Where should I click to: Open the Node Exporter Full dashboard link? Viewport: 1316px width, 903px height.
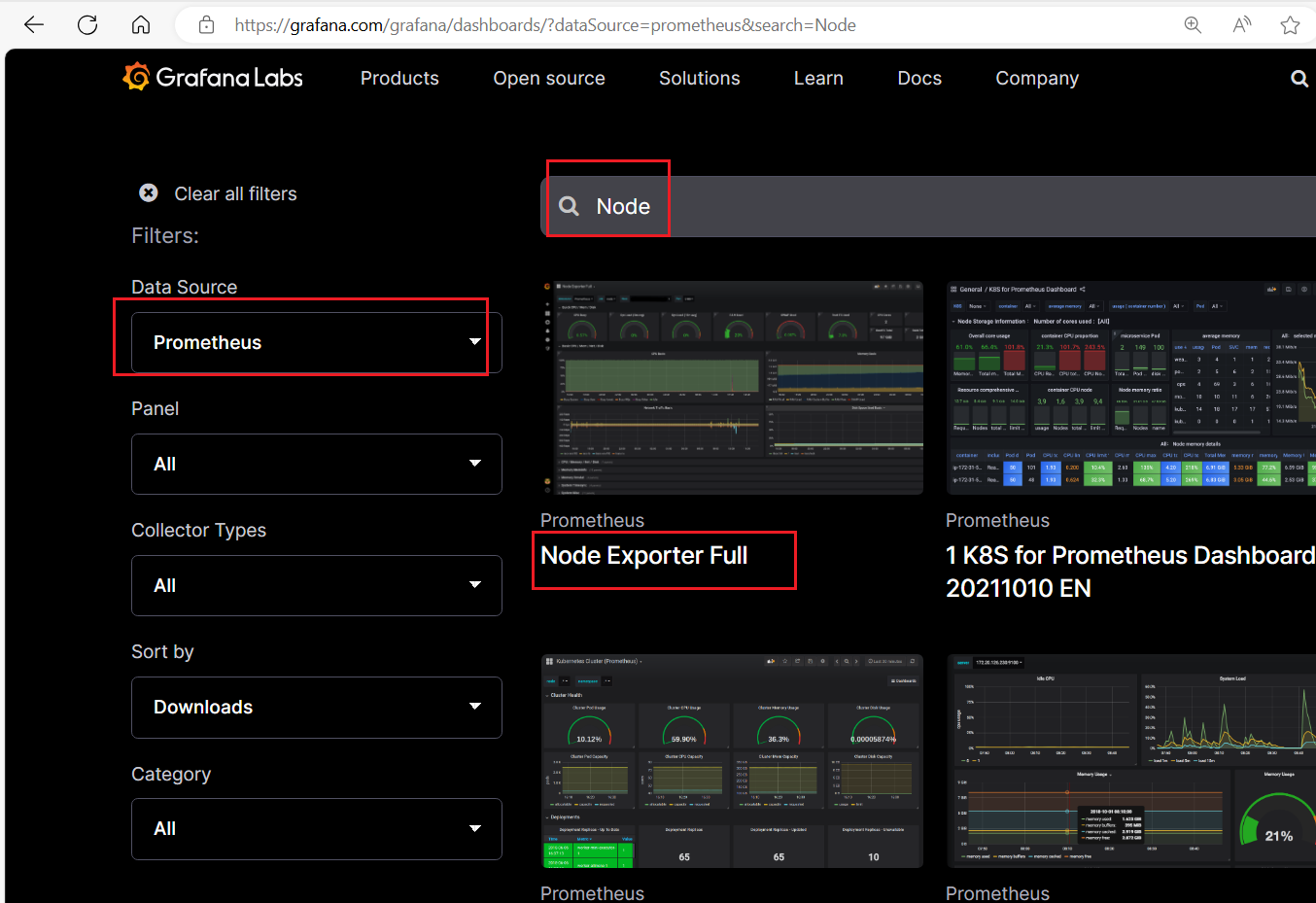click(x=643, y=556)
